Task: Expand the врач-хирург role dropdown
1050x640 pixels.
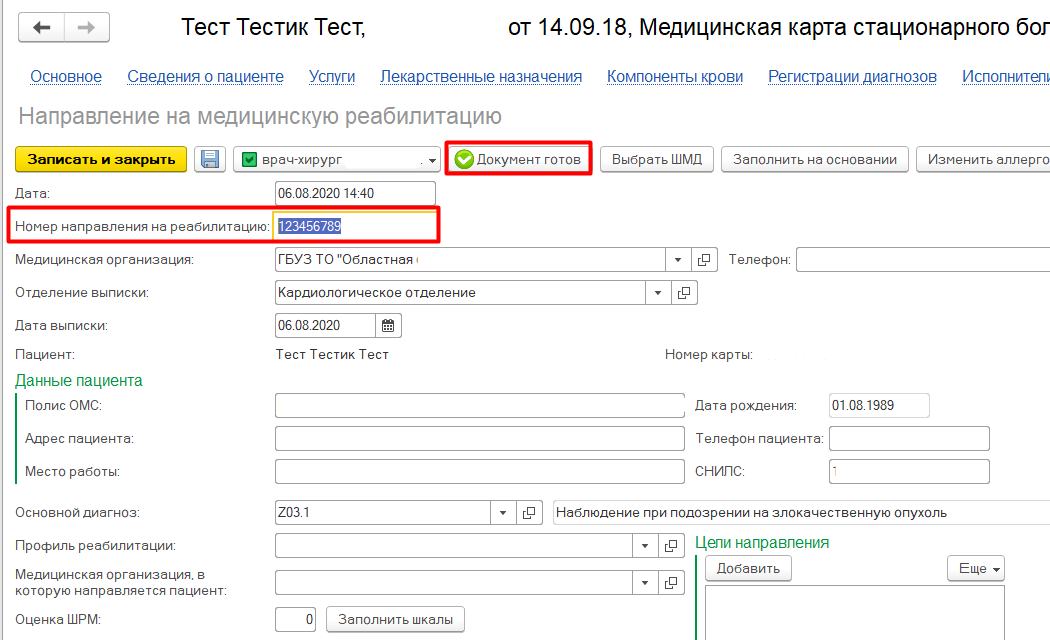Action: [x=432, y=160]
